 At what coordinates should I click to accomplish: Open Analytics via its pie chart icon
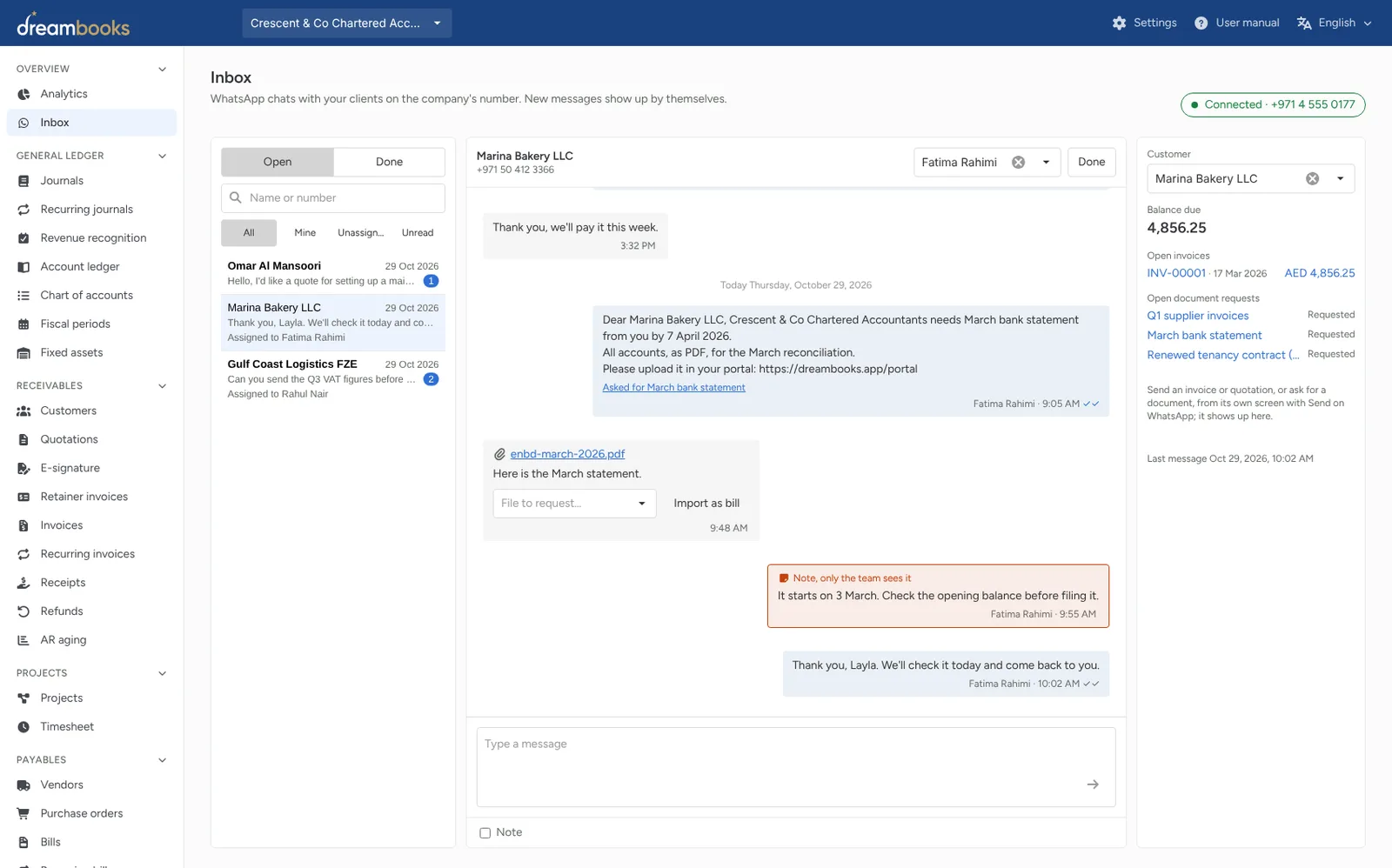coord(23,94)
